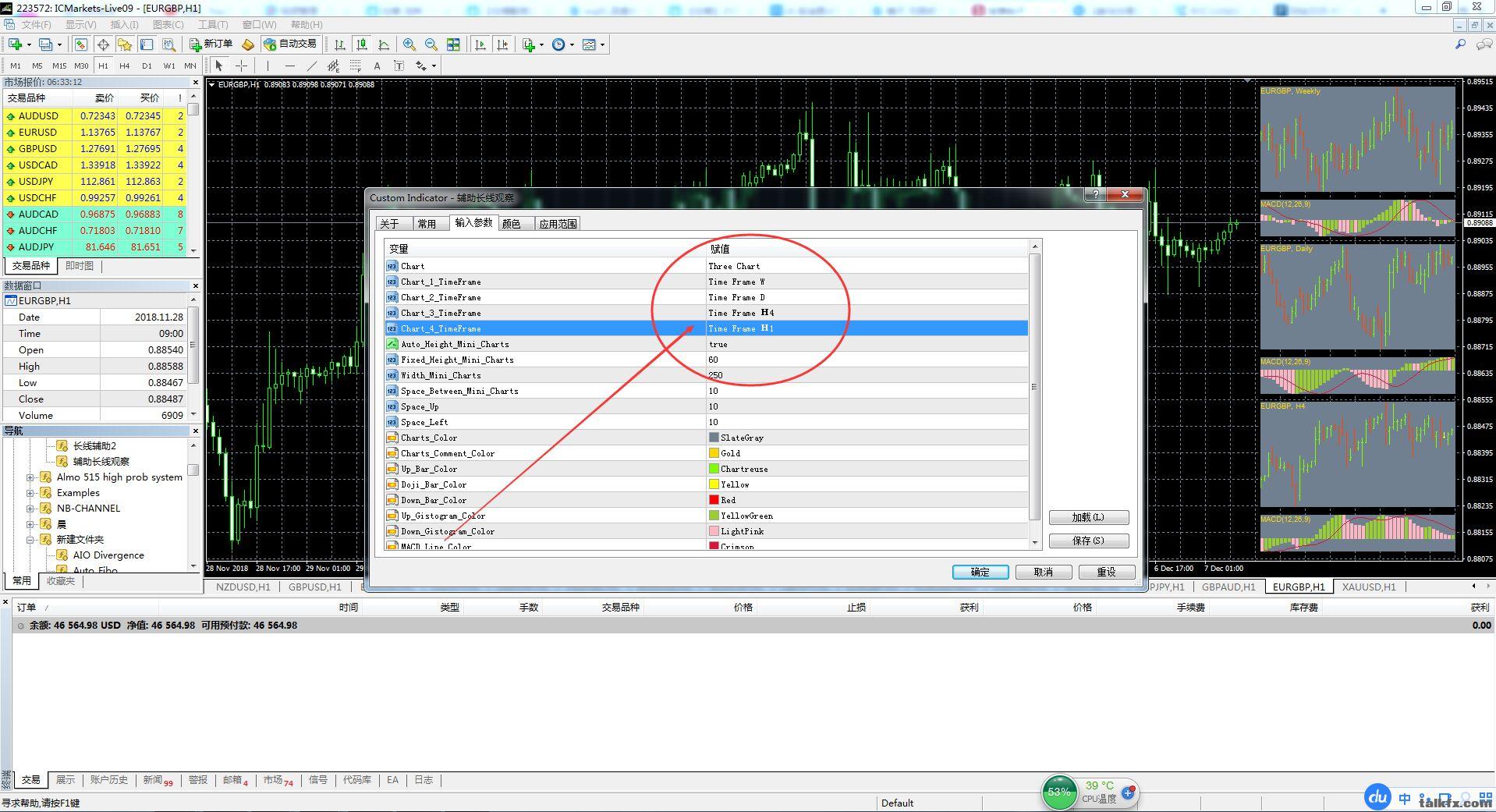This screenshot has width=1496, height=812.
Task: Select the bar chart icon
Action: pos(340,44)
